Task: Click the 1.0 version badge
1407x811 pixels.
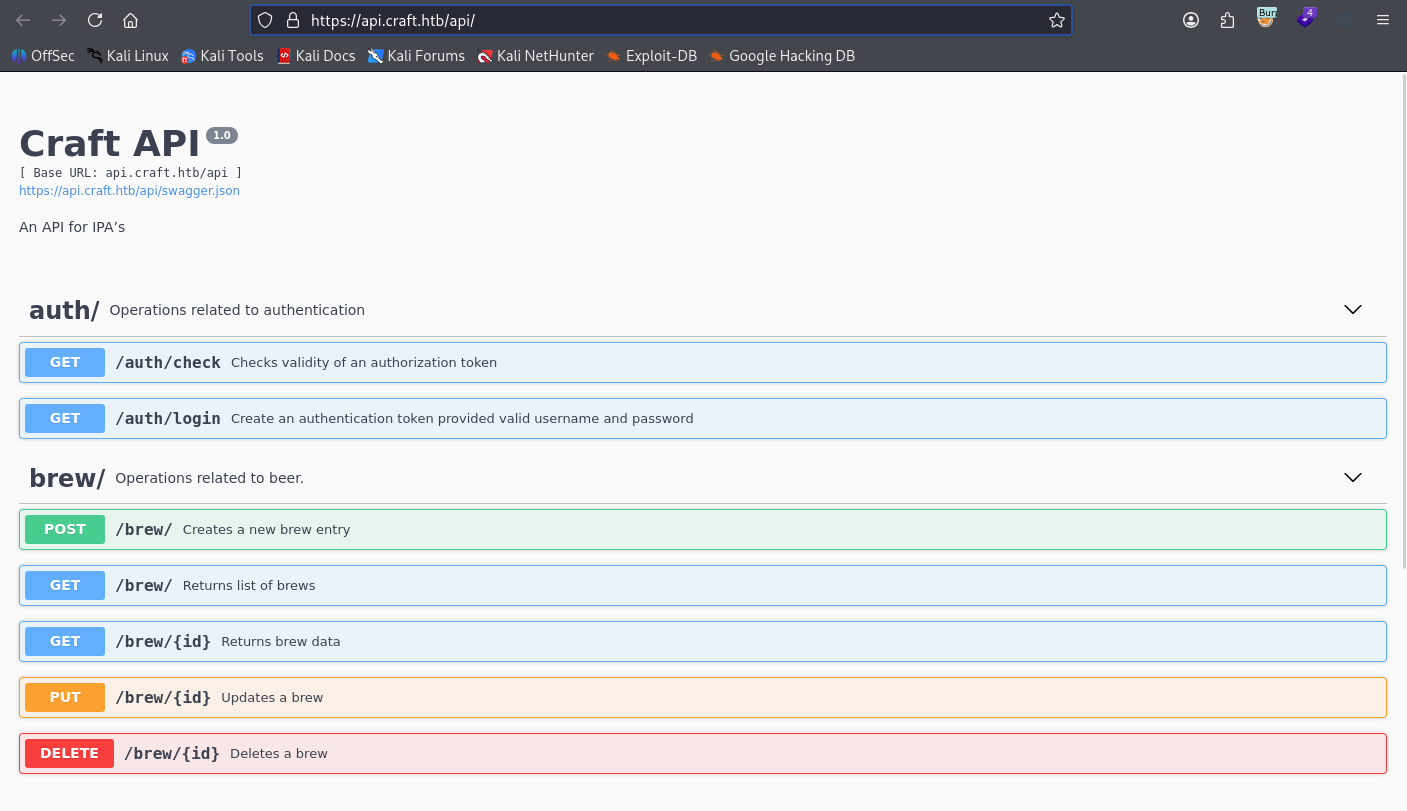Action: click(222, 135)
